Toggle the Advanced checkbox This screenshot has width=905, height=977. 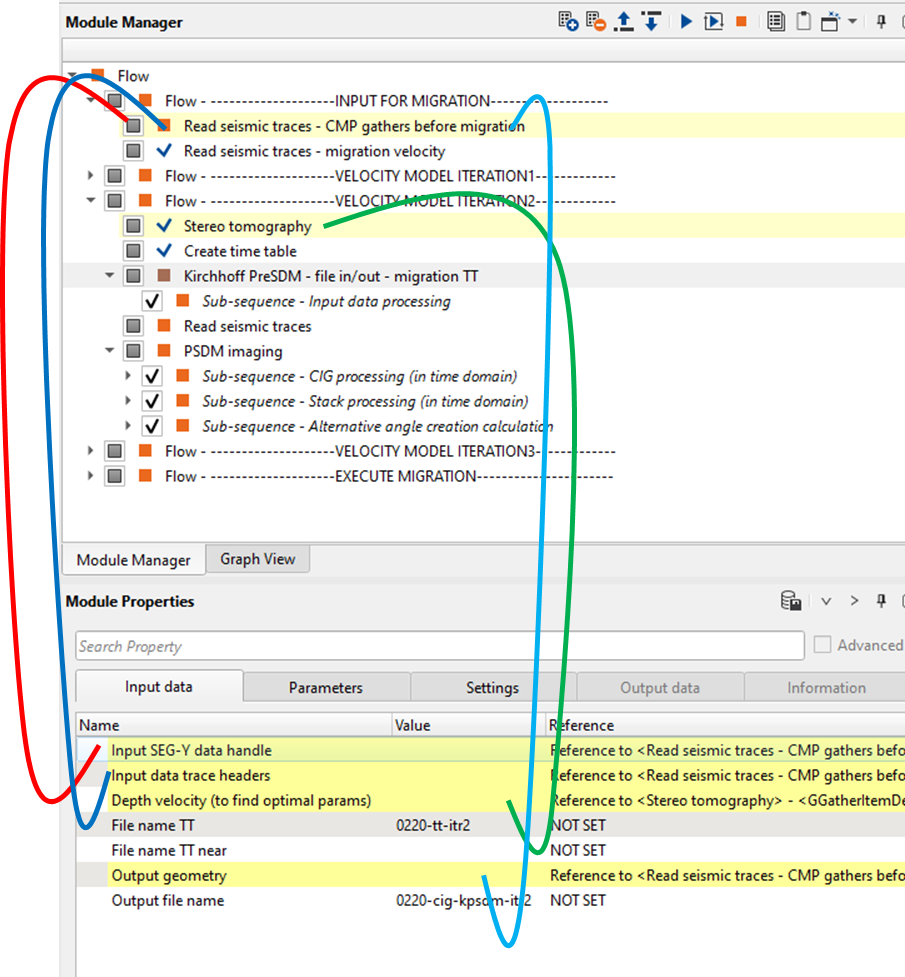click(x=822, y=645)
